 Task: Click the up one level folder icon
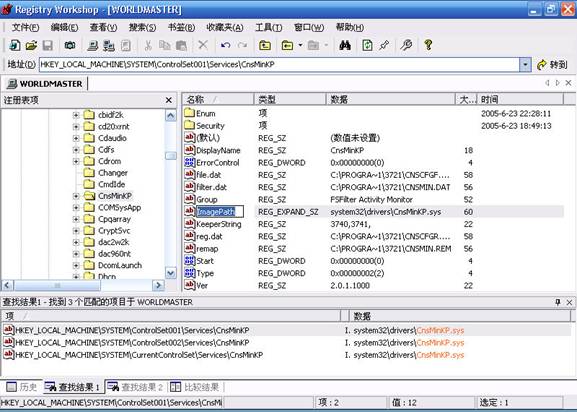coord(265,45)
